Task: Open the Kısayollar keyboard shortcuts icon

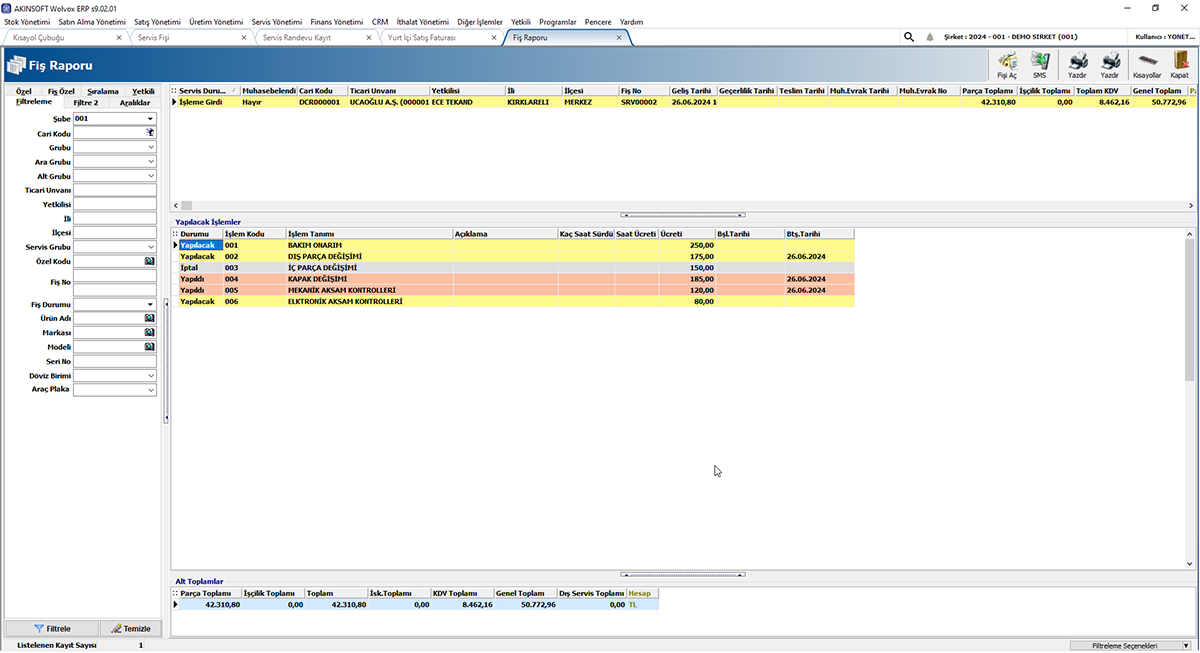Action: click(x=1146, y=64)
